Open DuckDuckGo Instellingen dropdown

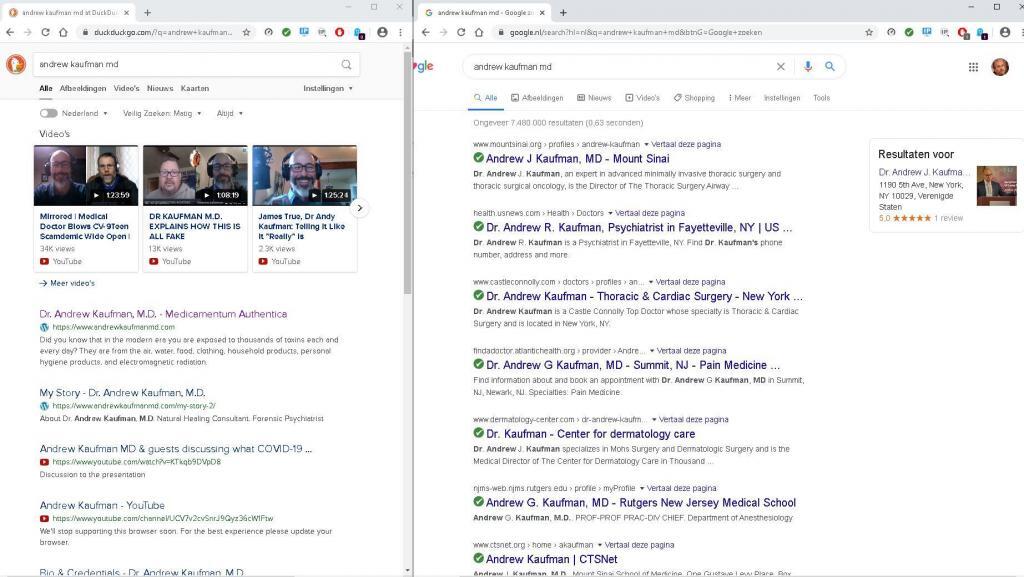point(328,88)
